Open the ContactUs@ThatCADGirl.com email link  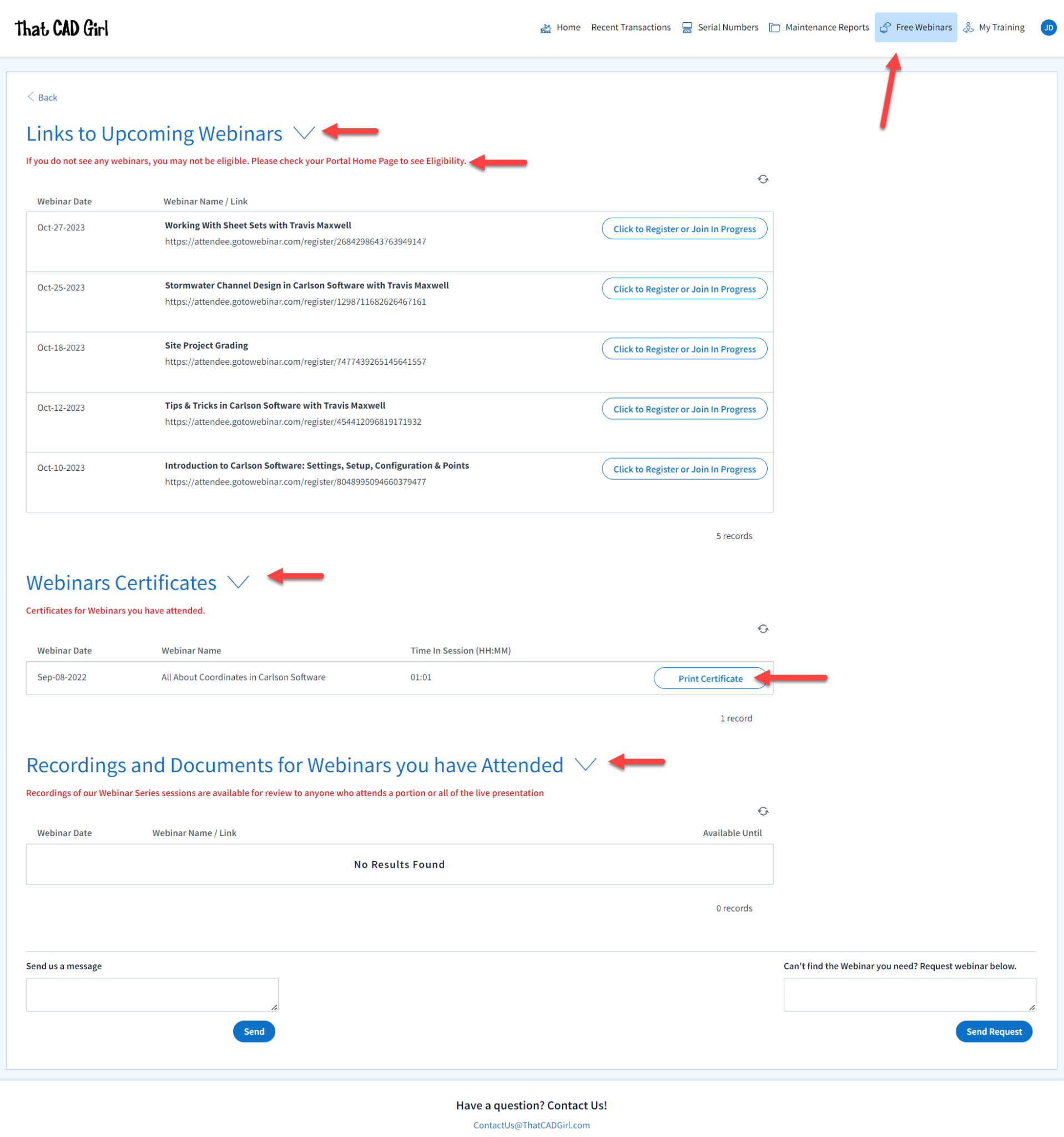pyautogui.click(x=532, y=1124)
